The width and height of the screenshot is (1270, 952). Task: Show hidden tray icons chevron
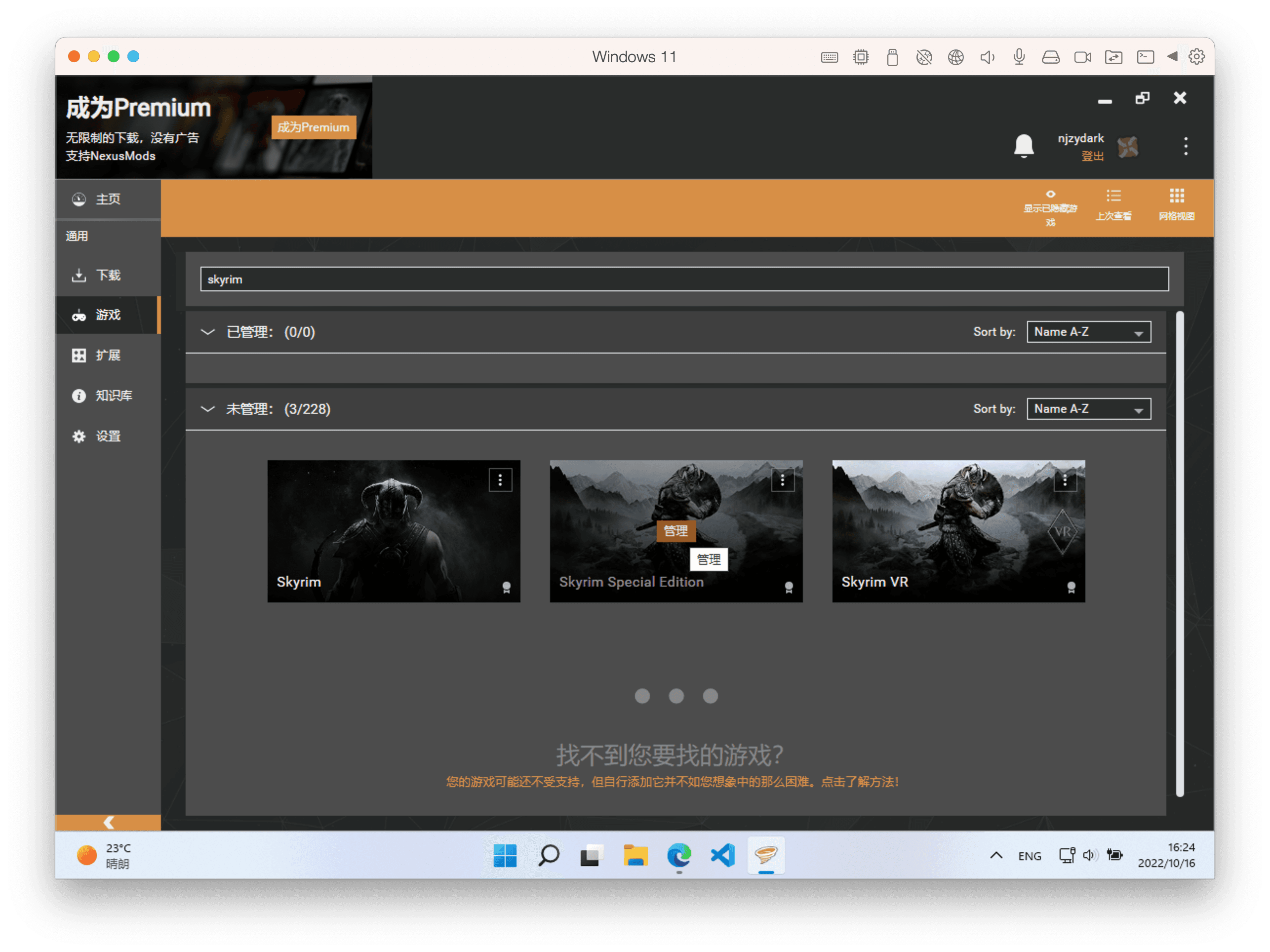point(996,856)
